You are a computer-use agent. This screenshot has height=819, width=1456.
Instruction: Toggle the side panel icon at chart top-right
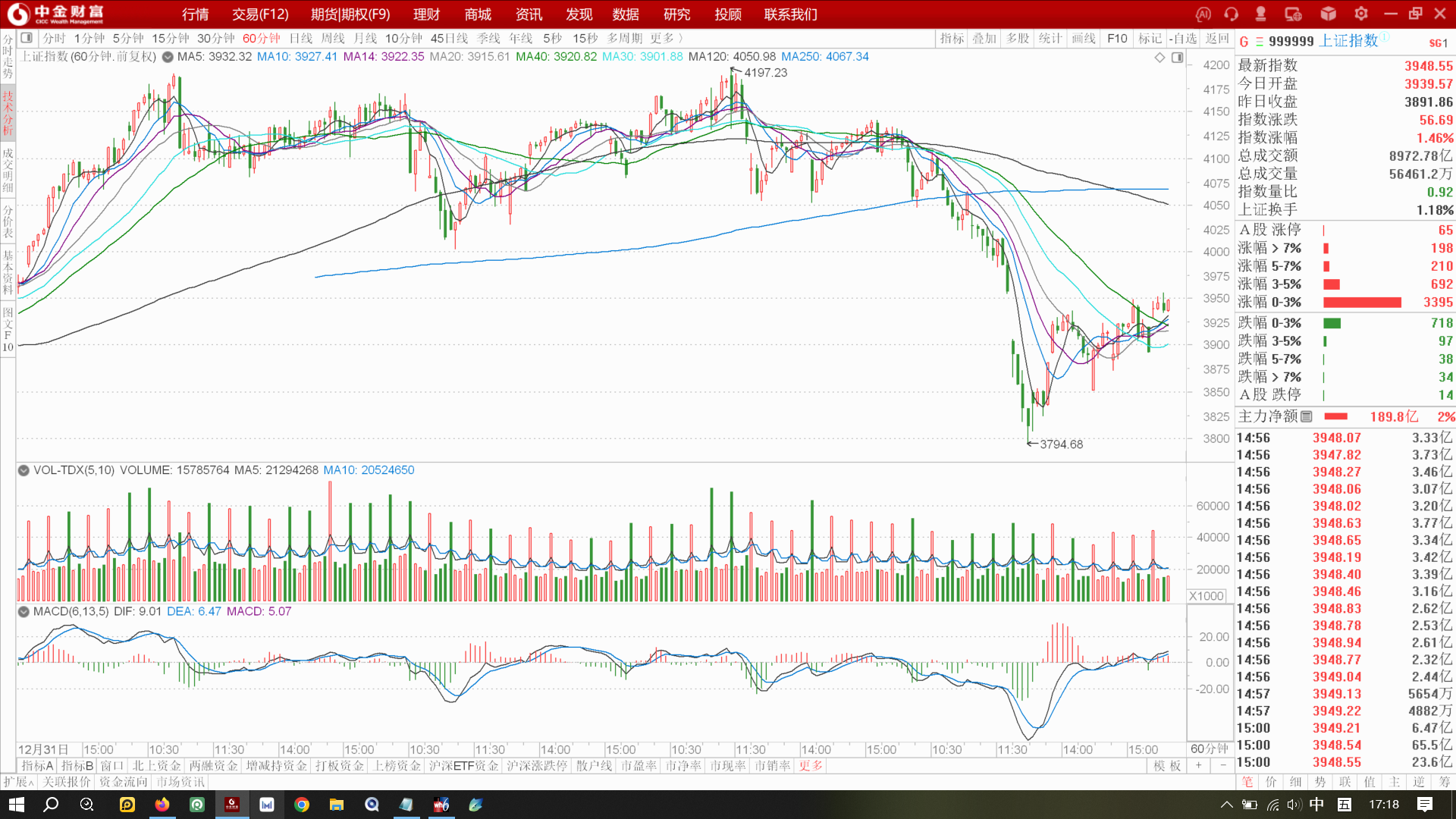pyautogui.click(x=1177, y=58)
